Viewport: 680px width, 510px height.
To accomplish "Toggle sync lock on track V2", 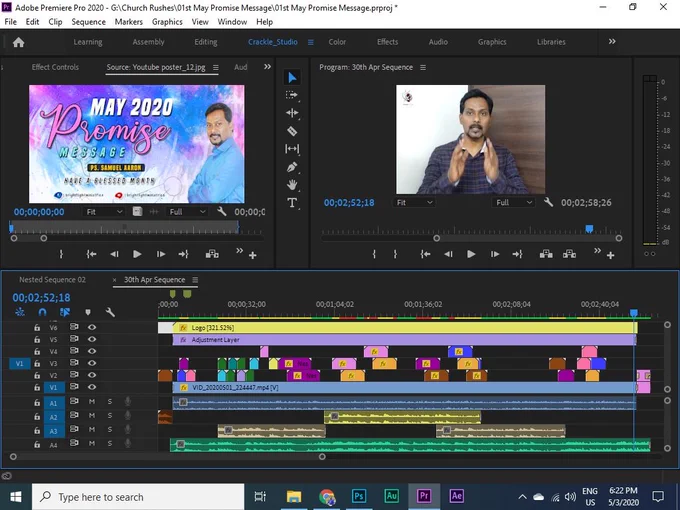I will click(x=74, y=375).
